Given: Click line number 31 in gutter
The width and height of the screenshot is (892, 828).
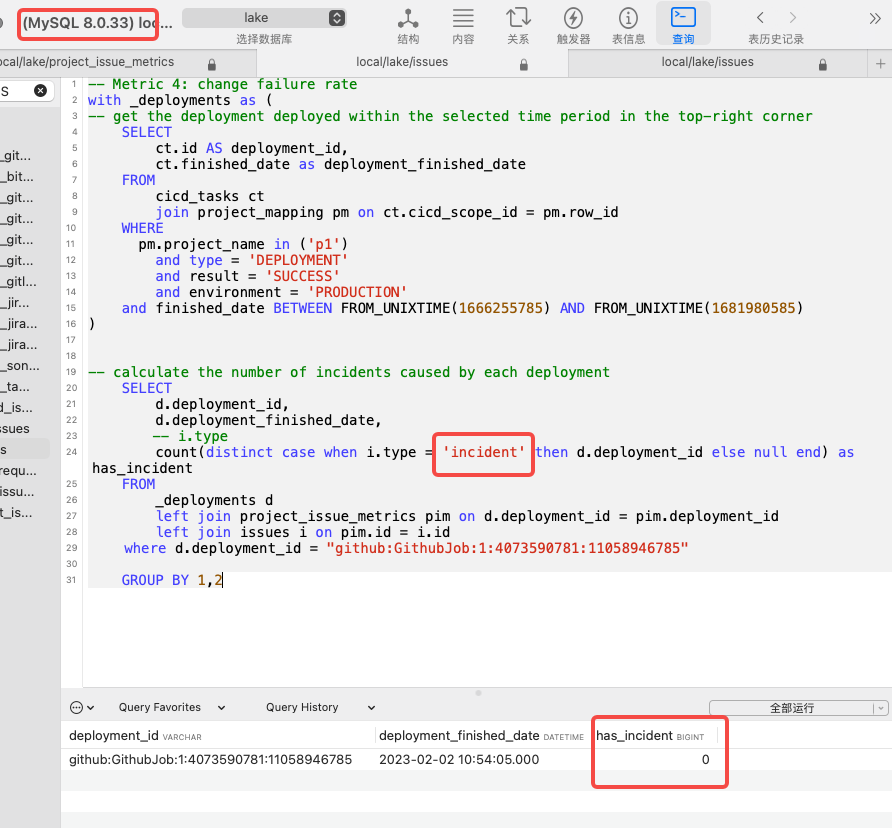Looking at the screenshot, I should coord(71,580).
